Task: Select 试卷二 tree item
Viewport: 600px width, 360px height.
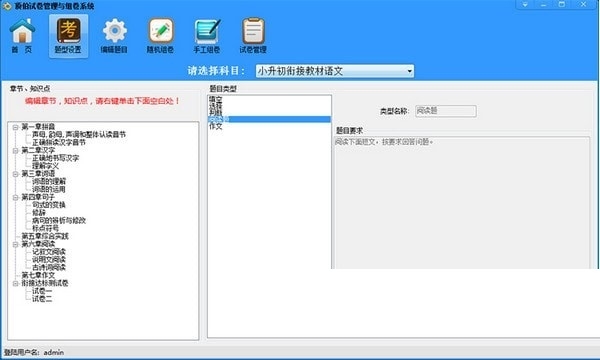Action: click(42, 299)
